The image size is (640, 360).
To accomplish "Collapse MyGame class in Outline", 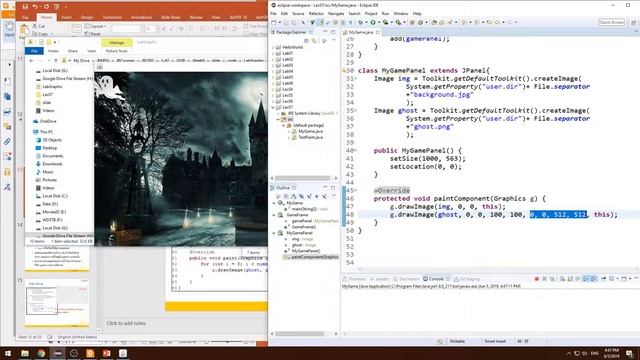I will click(274, 203).
